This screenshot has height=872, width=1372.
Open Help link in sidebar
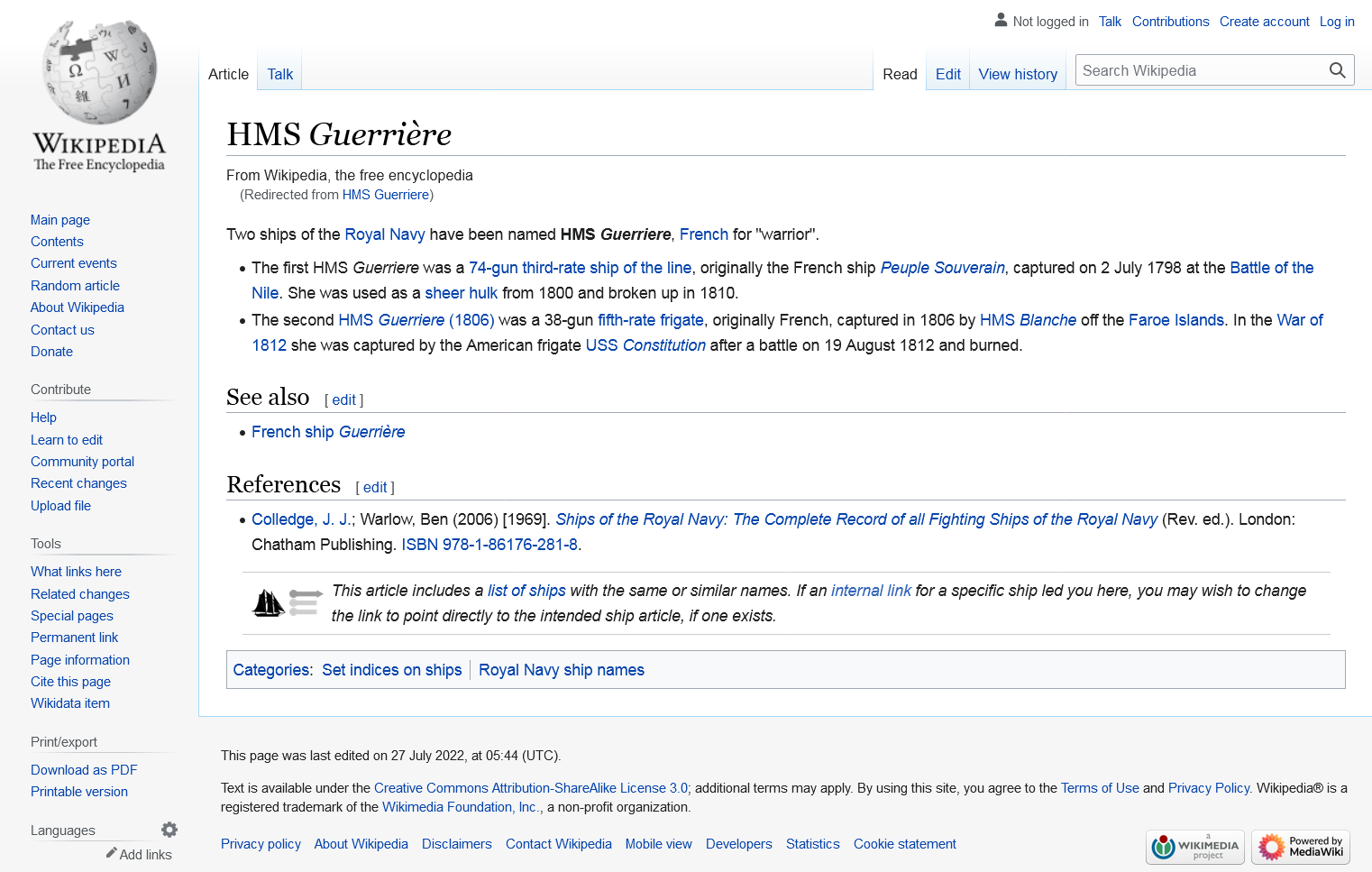point(43,418)
